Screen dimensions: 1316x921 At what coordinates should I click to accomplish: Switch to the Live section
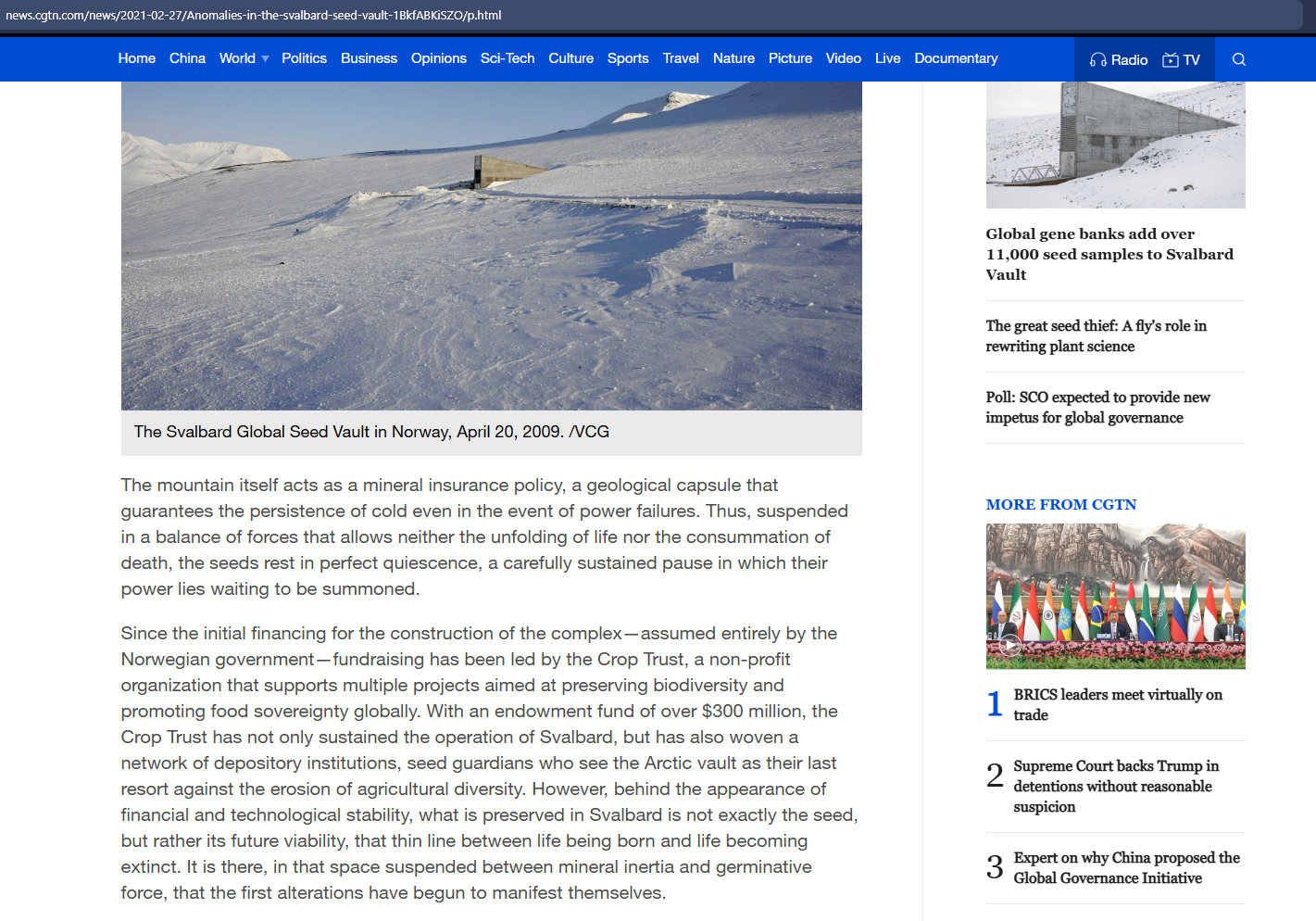coord(887,58)
